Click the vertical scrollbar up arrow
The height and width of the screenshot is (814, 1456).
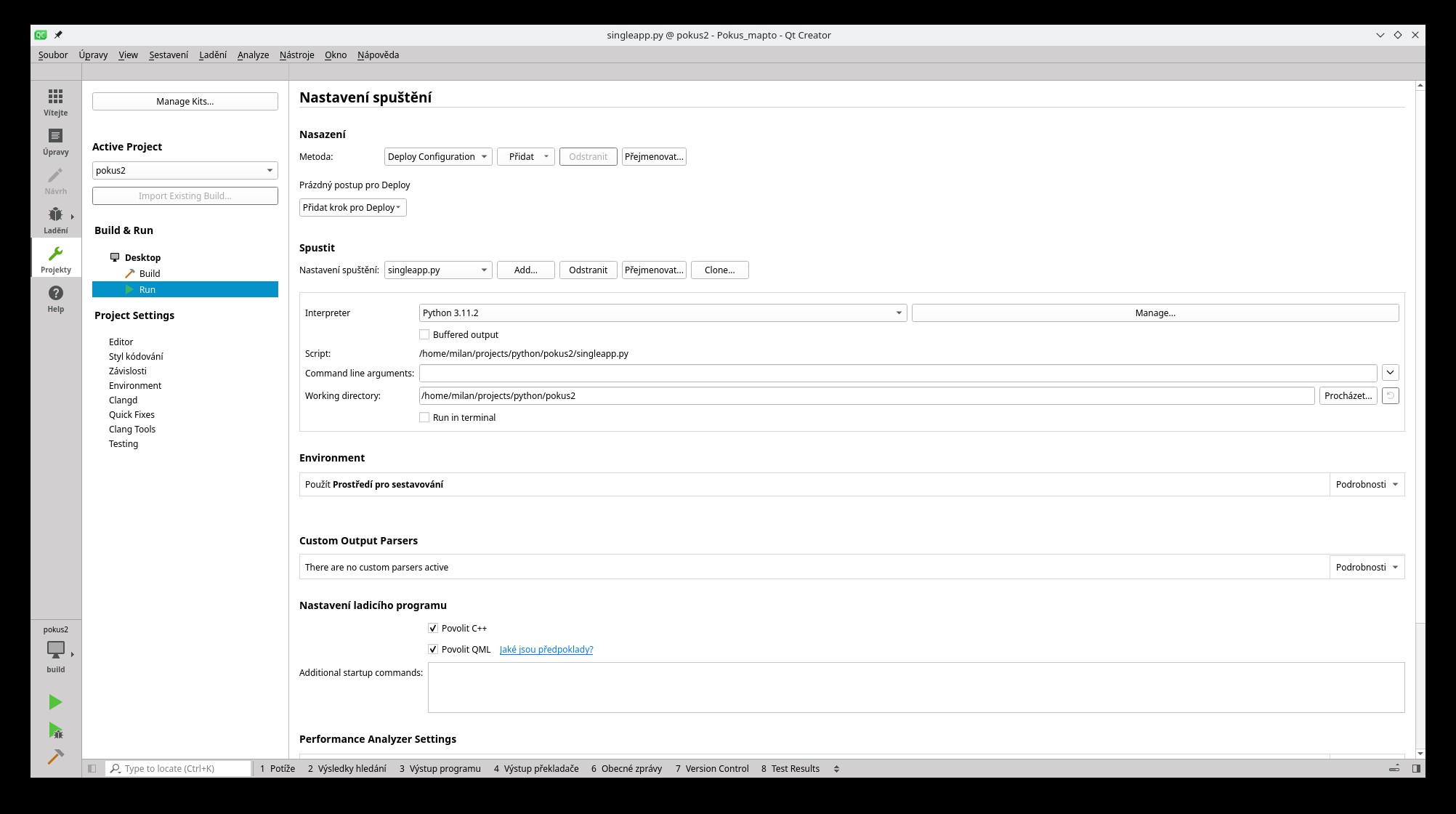(1420, 86)
